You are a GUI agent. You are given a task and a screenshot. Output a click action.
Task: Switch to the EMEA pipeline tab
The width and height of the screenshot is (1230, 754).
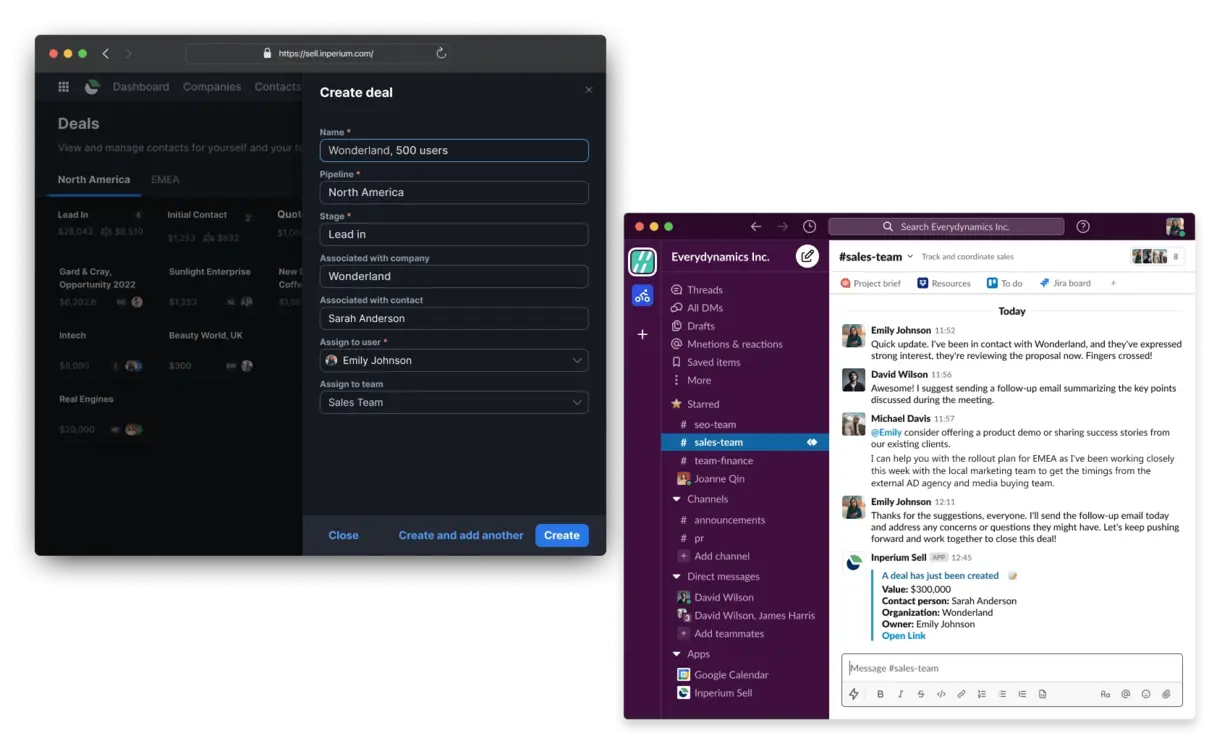pyautogui.click(x=165, y=180)
